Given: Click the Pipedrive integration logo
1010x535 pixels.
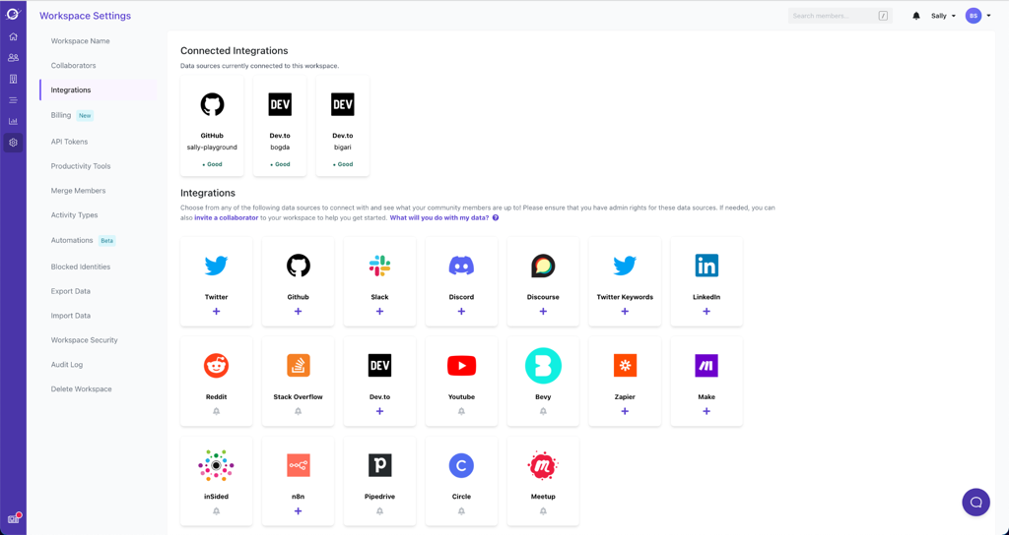Looking at the screenshot, I should pyautogui.click(x=379, y=465).
